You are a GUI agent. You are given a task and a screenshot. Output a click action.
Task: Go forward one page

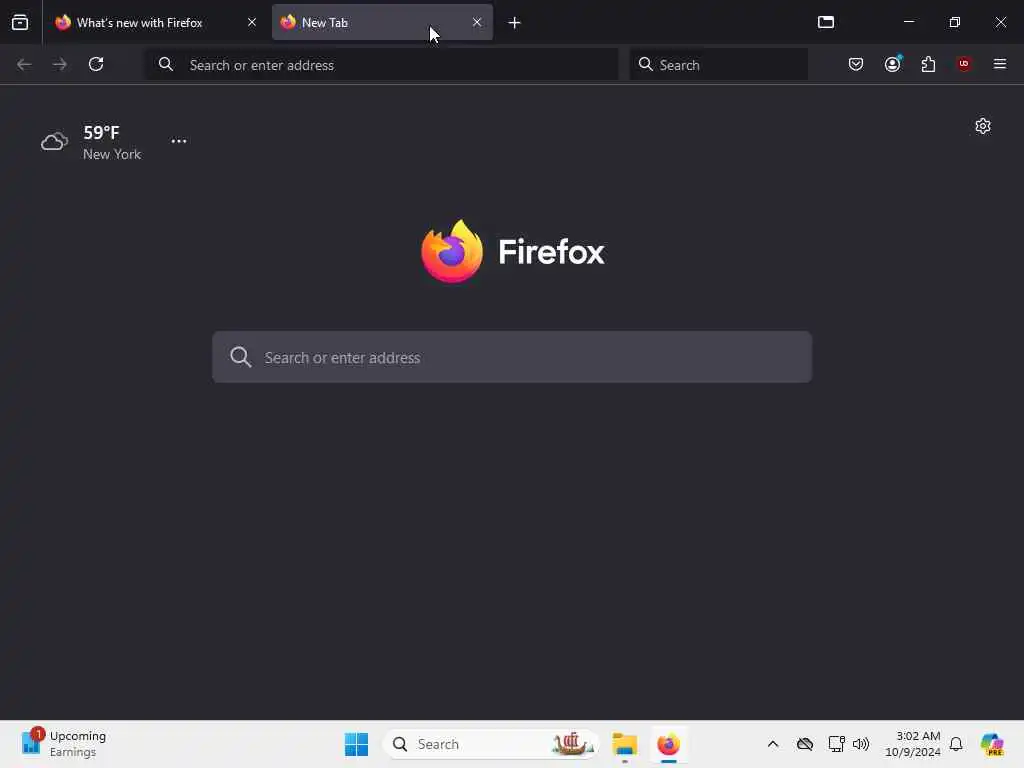59,64
